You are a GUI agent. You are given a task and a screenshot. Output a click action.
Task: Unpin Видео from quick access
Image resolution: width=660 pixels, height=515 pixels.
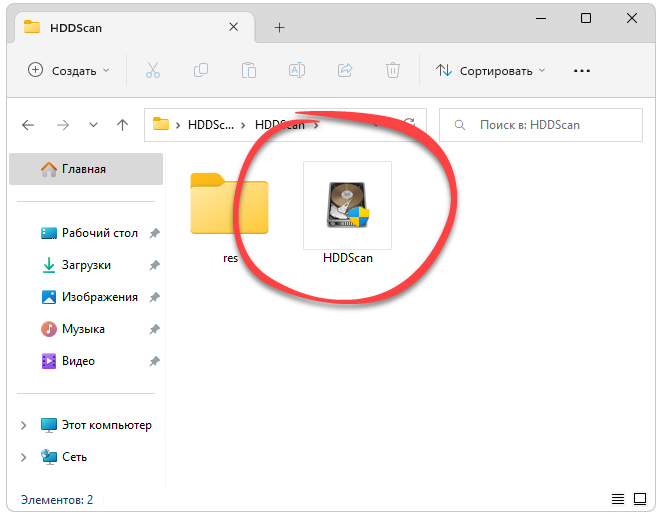click(154, 361)
